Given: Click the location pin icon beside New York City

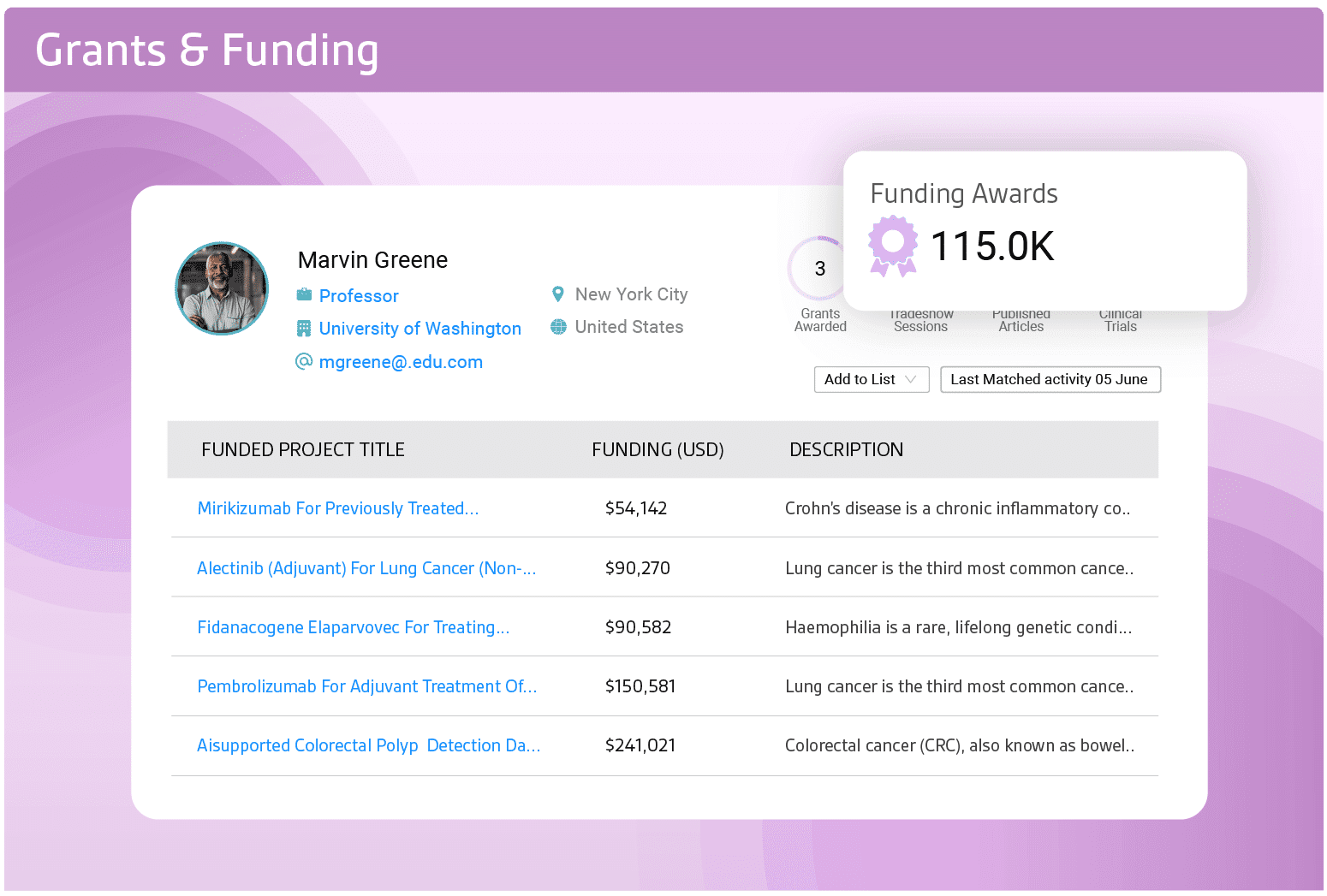Looking at the screenshot, I should tap(558, 294).
